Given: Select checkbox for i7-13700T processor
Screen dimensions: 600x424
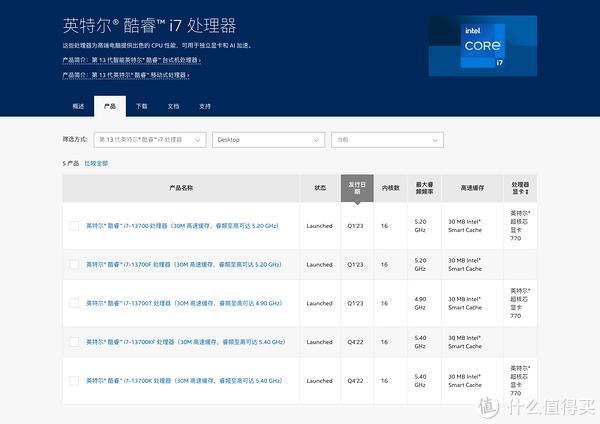Looking at the screenshot, I should [x=74, y=303].
